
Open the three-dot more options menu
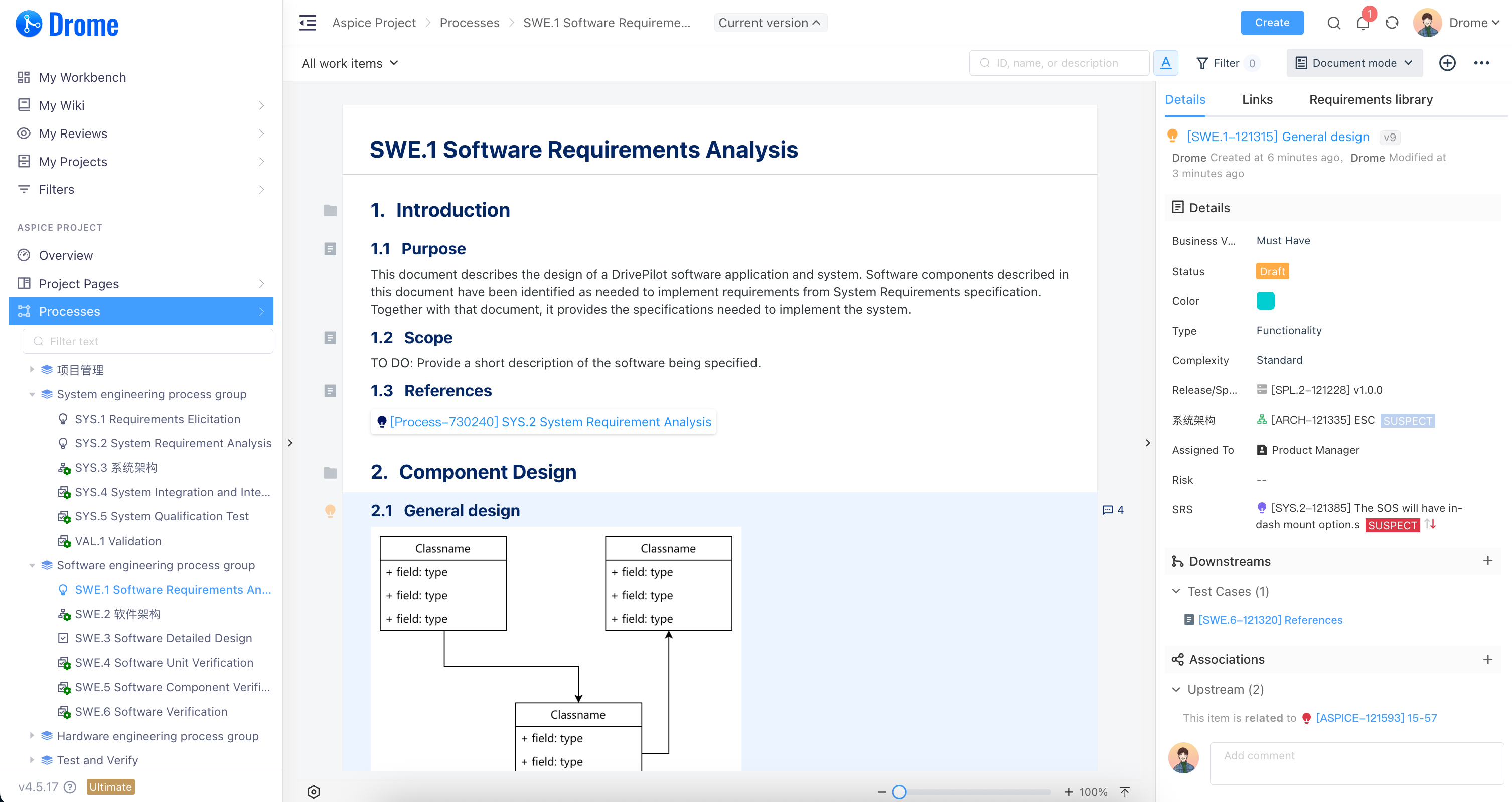1481,63
